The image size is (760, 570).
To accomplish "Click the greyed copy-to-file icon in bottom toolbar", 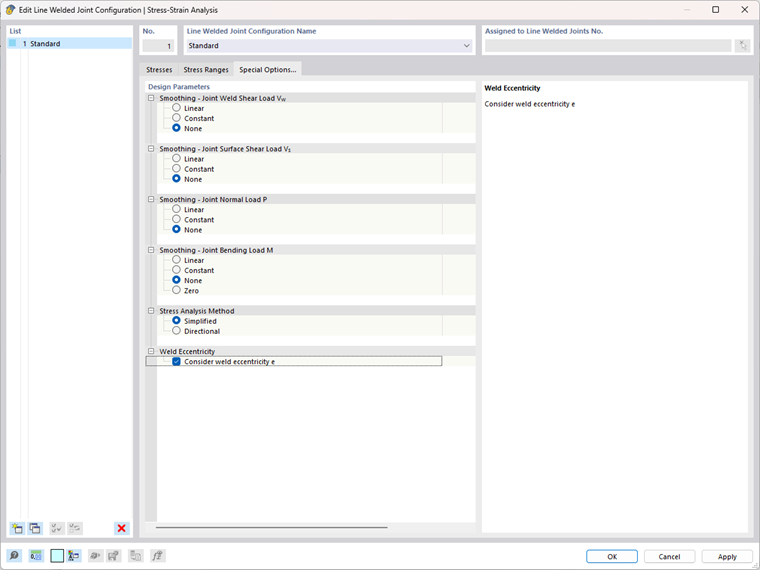I will 136,555.
